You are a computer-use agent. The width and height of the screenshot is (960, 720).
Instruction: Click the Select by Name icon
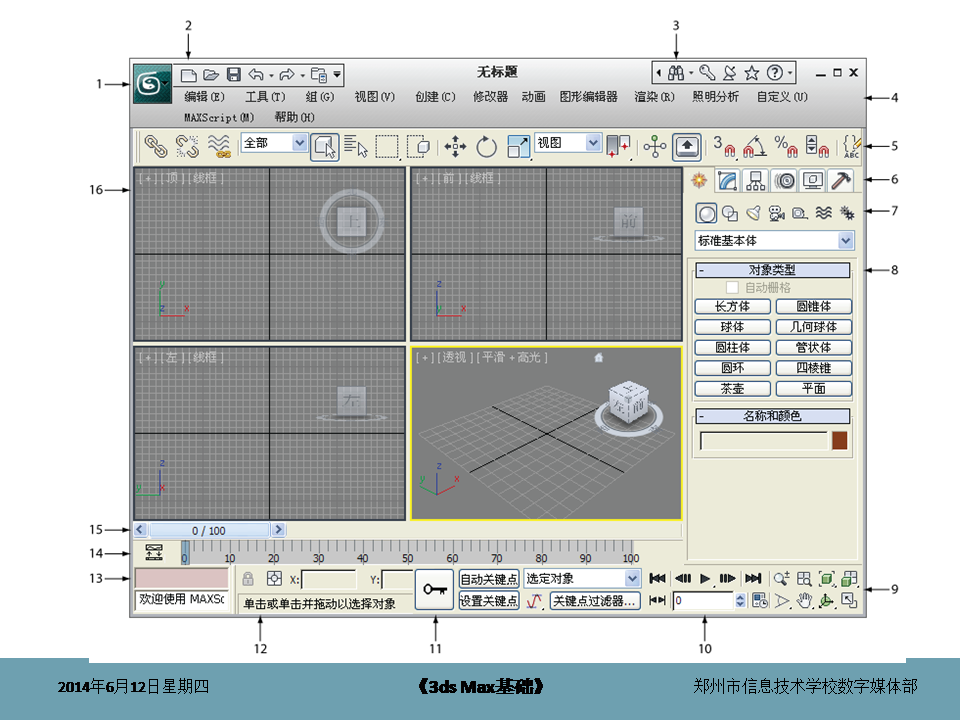[x=355, y=147]
